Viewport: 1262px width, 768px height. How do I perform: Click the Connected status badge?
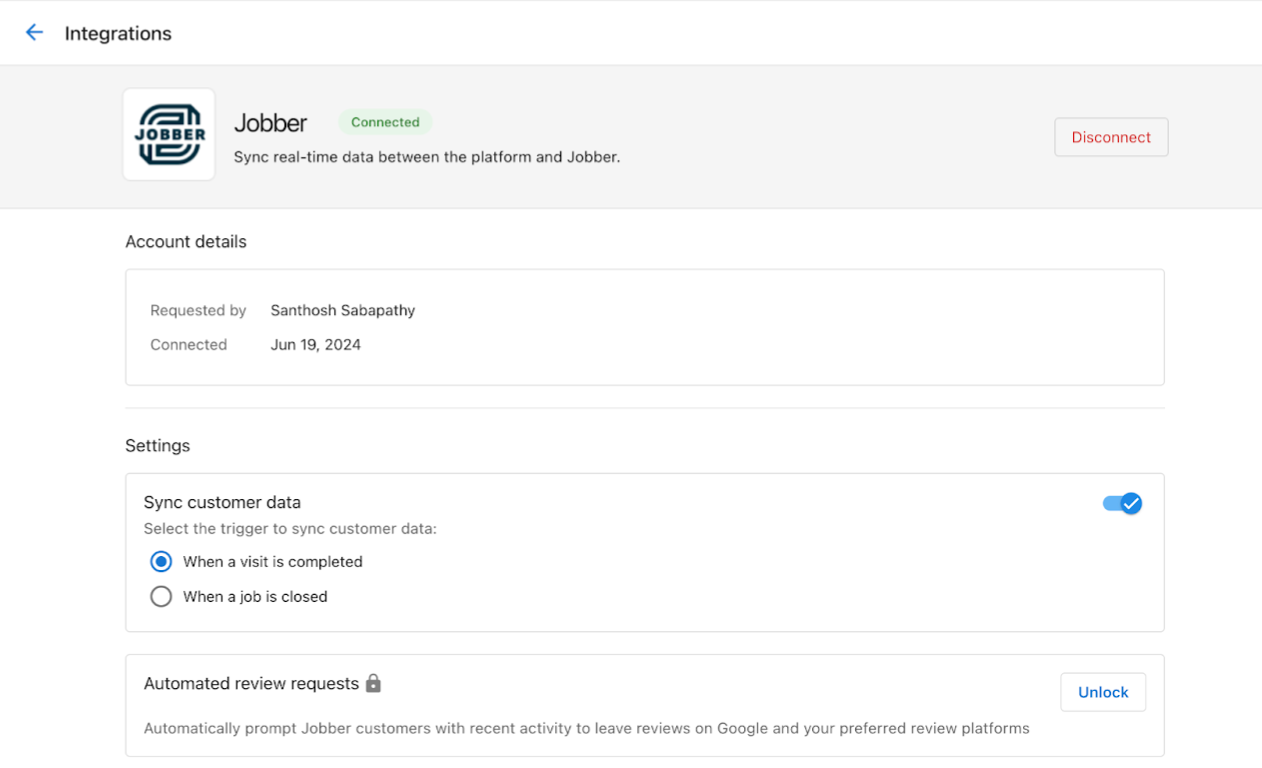pyautogui.click(x=385, y=122)
